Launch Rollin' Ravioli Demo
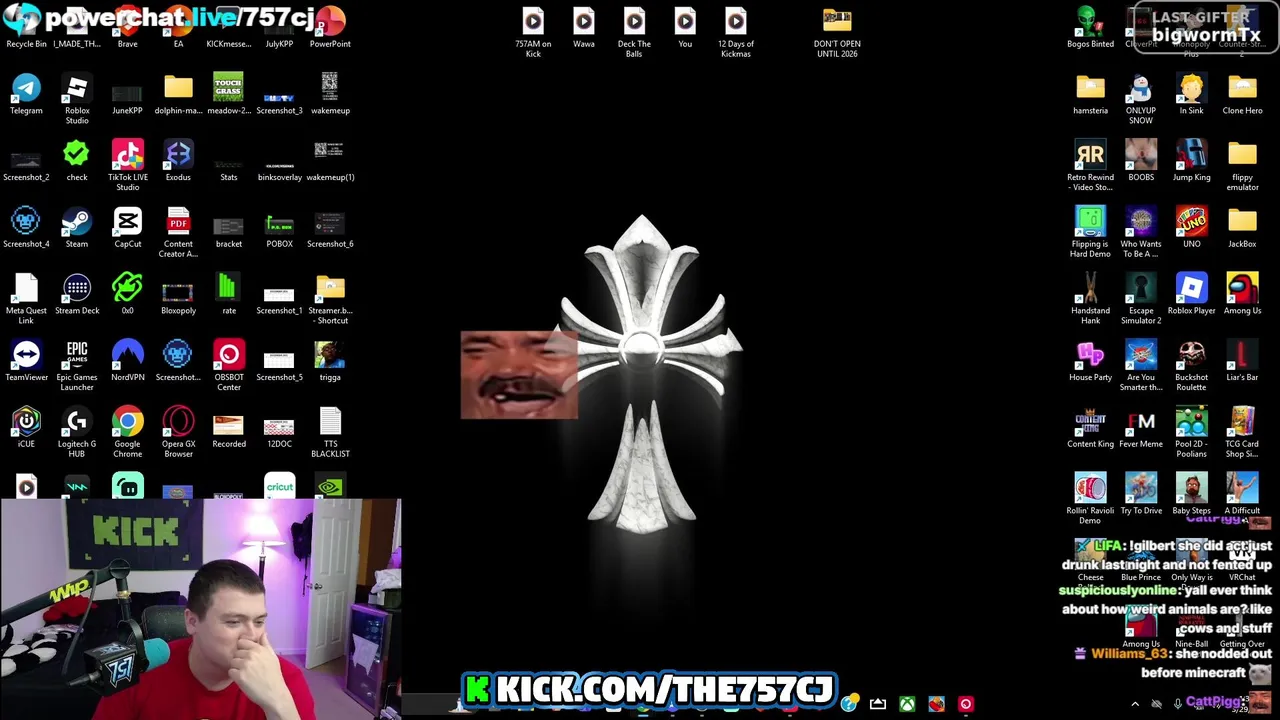The height and width of the screenshot is (720, 1280). pos(1090,499)
